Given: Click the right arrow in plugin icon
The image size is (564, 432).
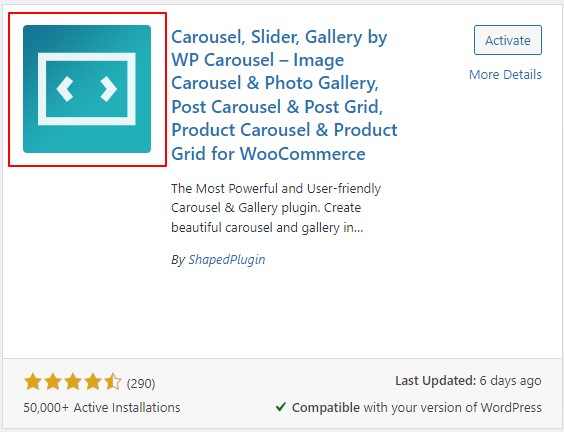Looking at the screenshot, I should pyautogui.click(x=108, y=89).
